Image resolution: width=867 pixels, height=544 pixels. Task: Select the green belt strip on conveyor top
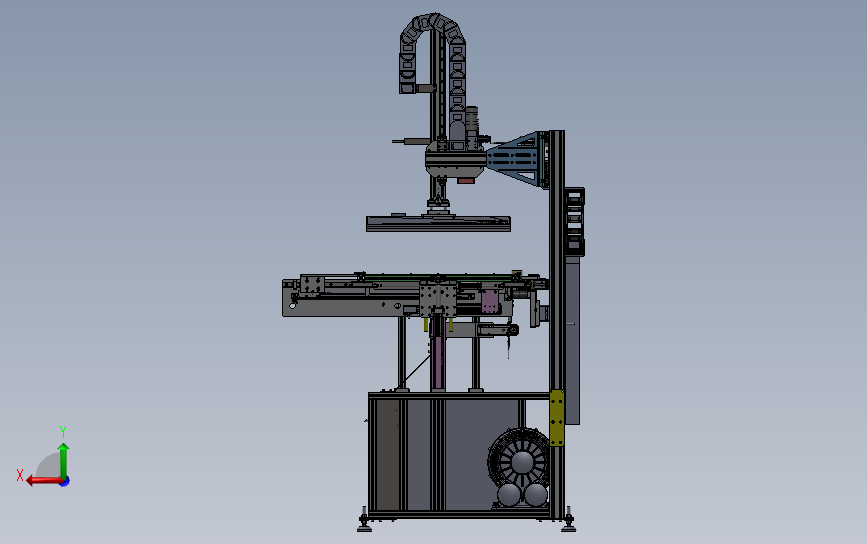click(x=440, y=278)
